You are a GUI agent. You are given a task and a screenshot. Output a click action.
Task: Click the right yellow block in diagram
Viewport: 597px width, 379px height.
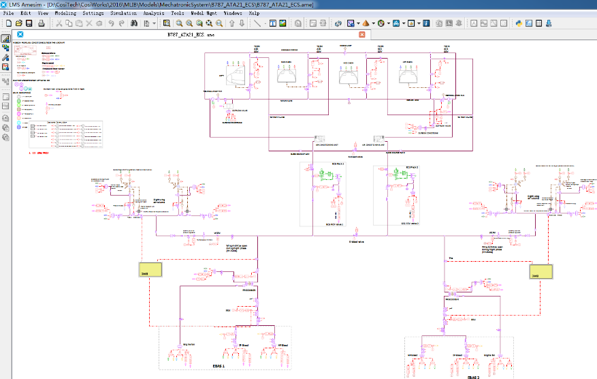tap(541, 272)
